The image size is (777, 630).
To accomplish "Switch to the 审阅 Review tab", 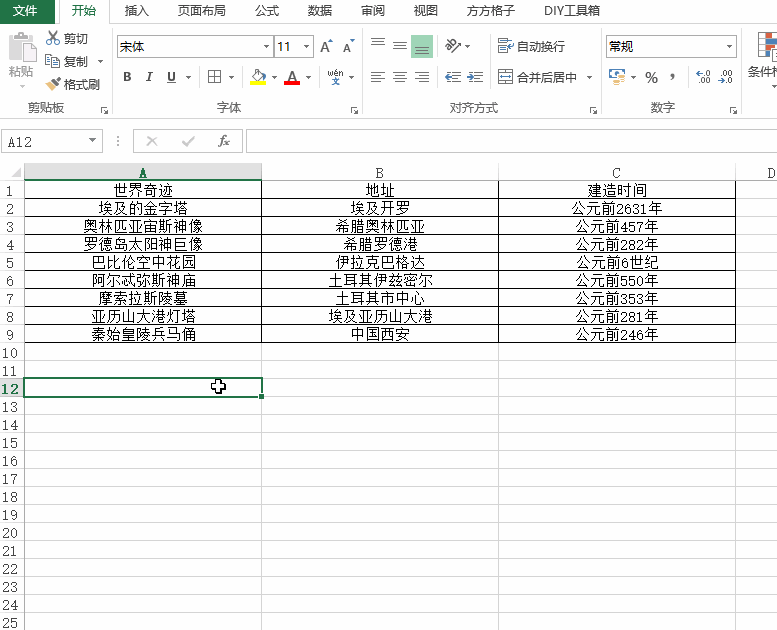I will 373,11.
